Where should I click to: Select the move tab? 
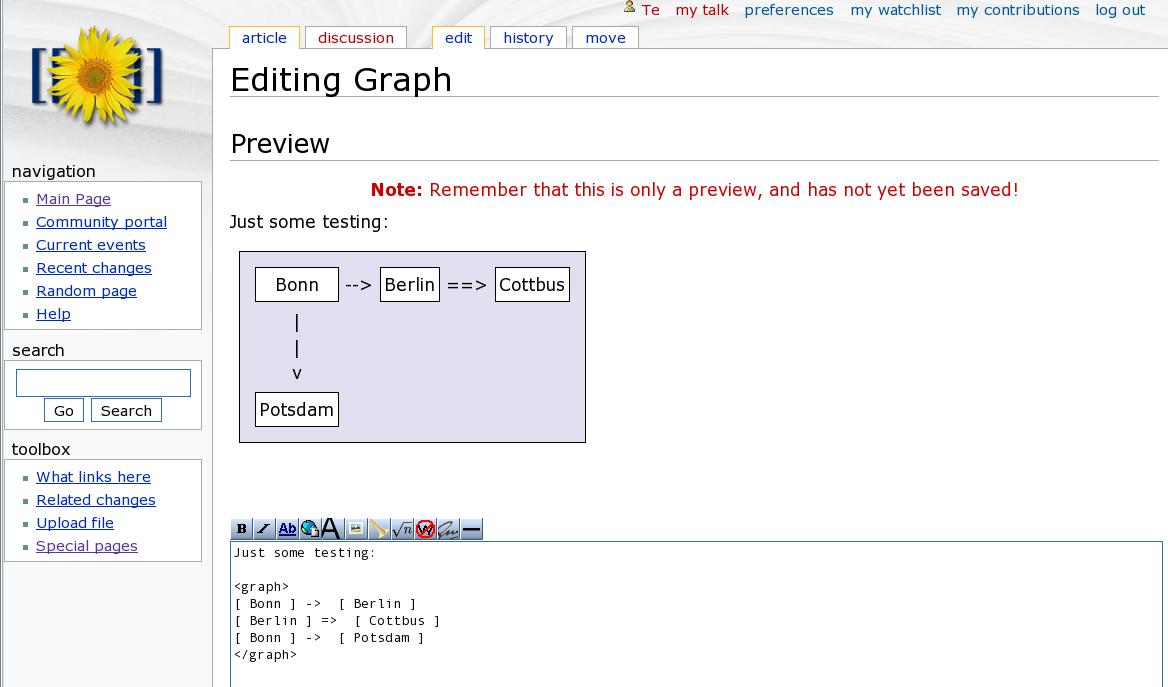point(605,38)
